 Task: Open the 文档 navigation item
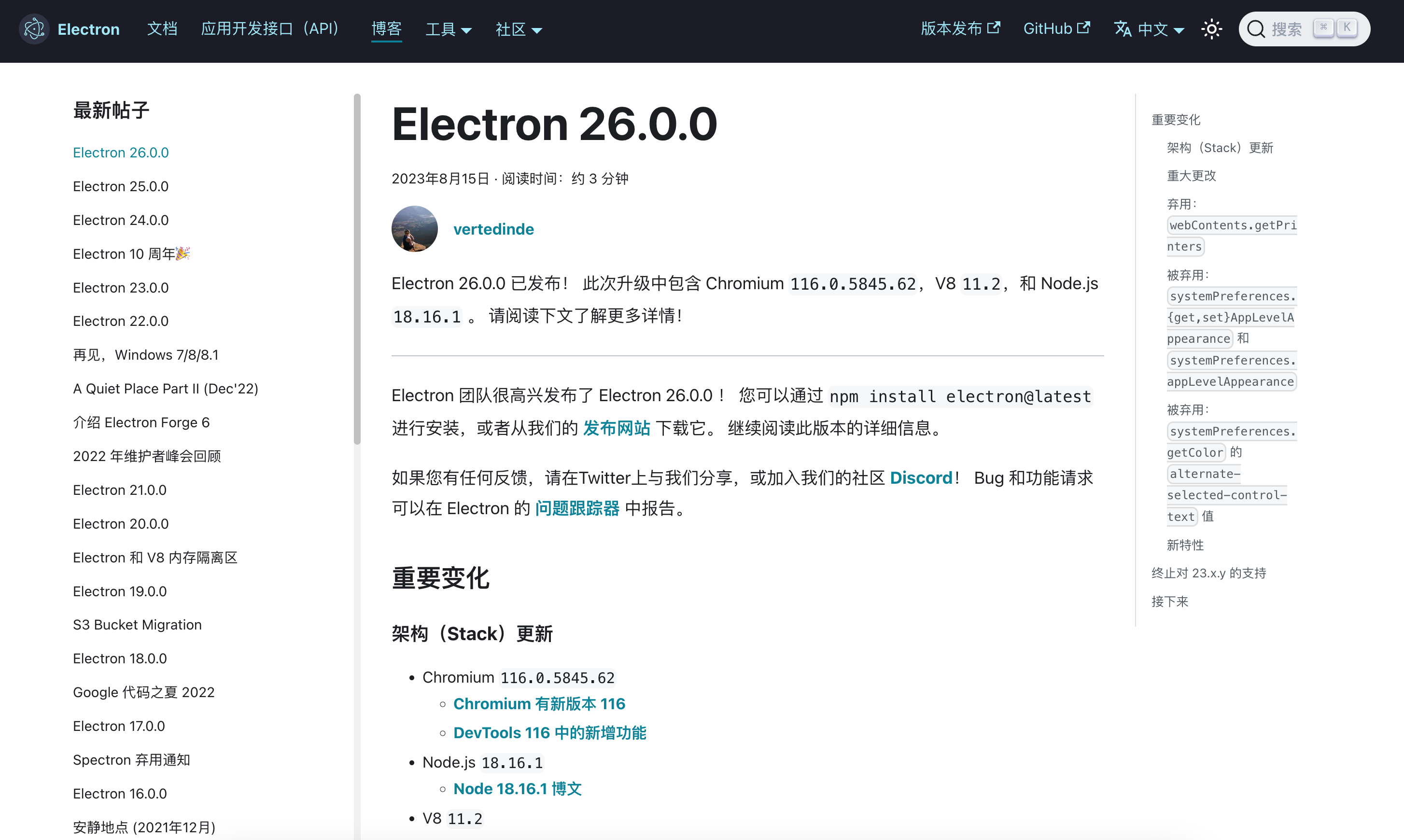[x=163, y=29]
